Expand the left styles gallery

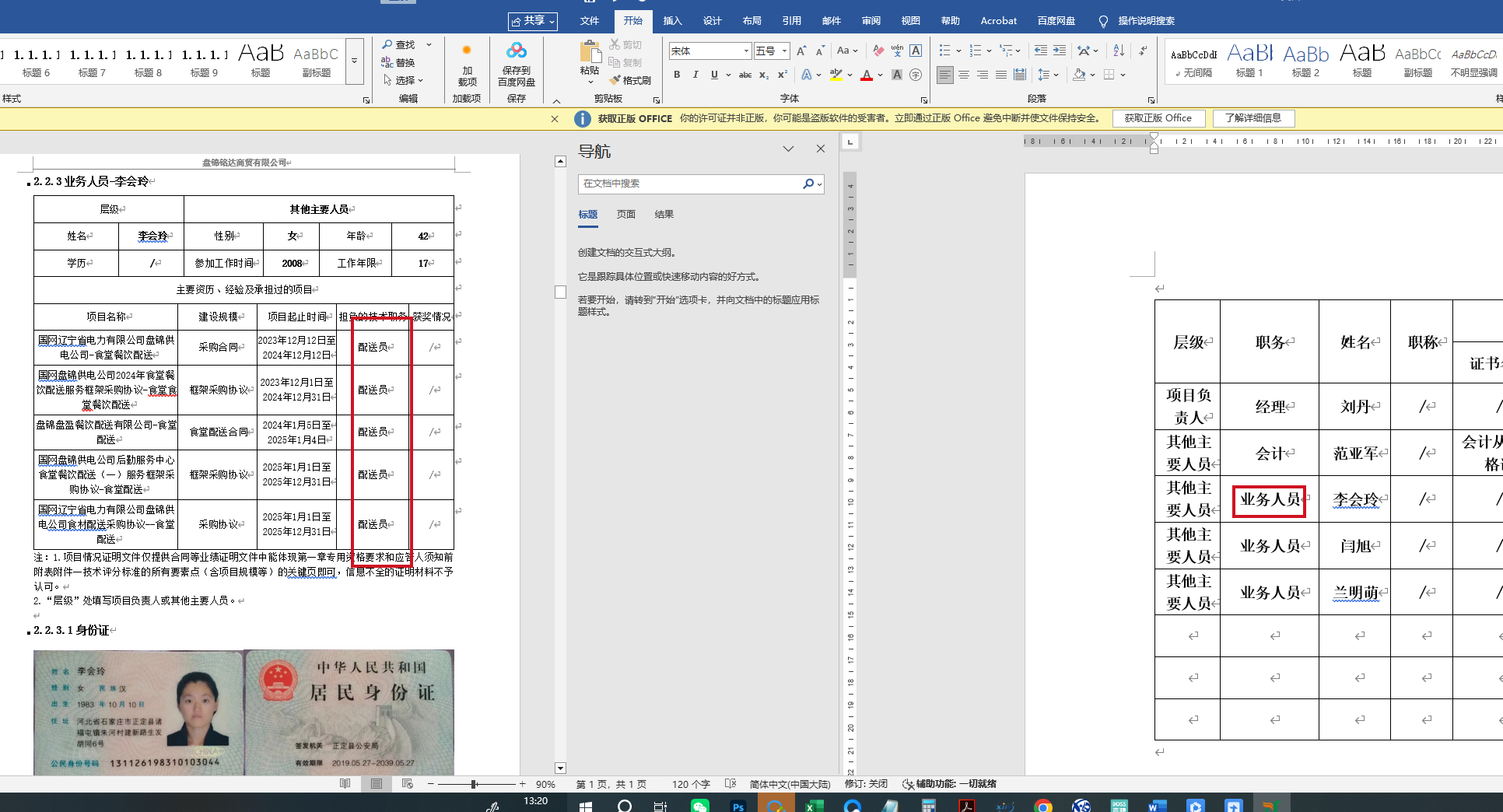point(354,61)
